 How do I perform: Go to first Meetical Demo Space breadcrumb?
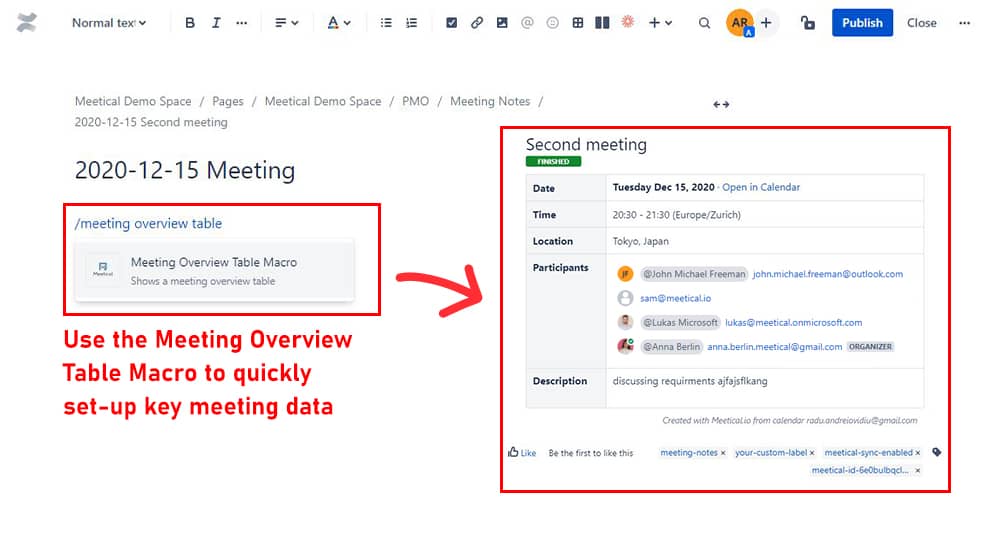pyautogui.click(x=133, y=101)
